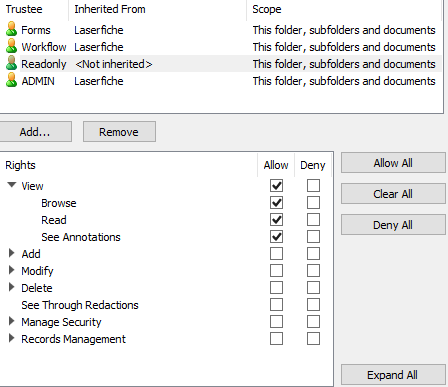The image size is (448, 387).
Task: Select the Browse right label
Action: 59,203
